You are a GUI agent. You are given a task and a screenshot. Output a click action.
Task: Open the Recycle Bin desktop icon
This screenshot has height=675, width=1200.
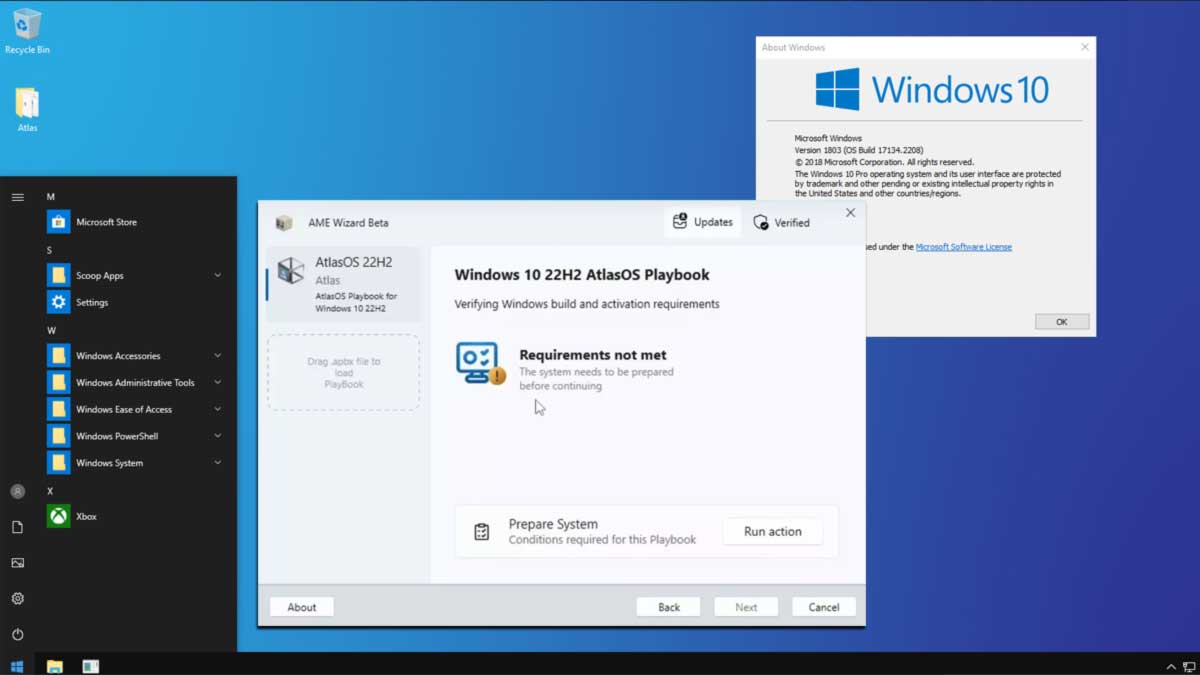pyautogui.click(x=27, y=30)
